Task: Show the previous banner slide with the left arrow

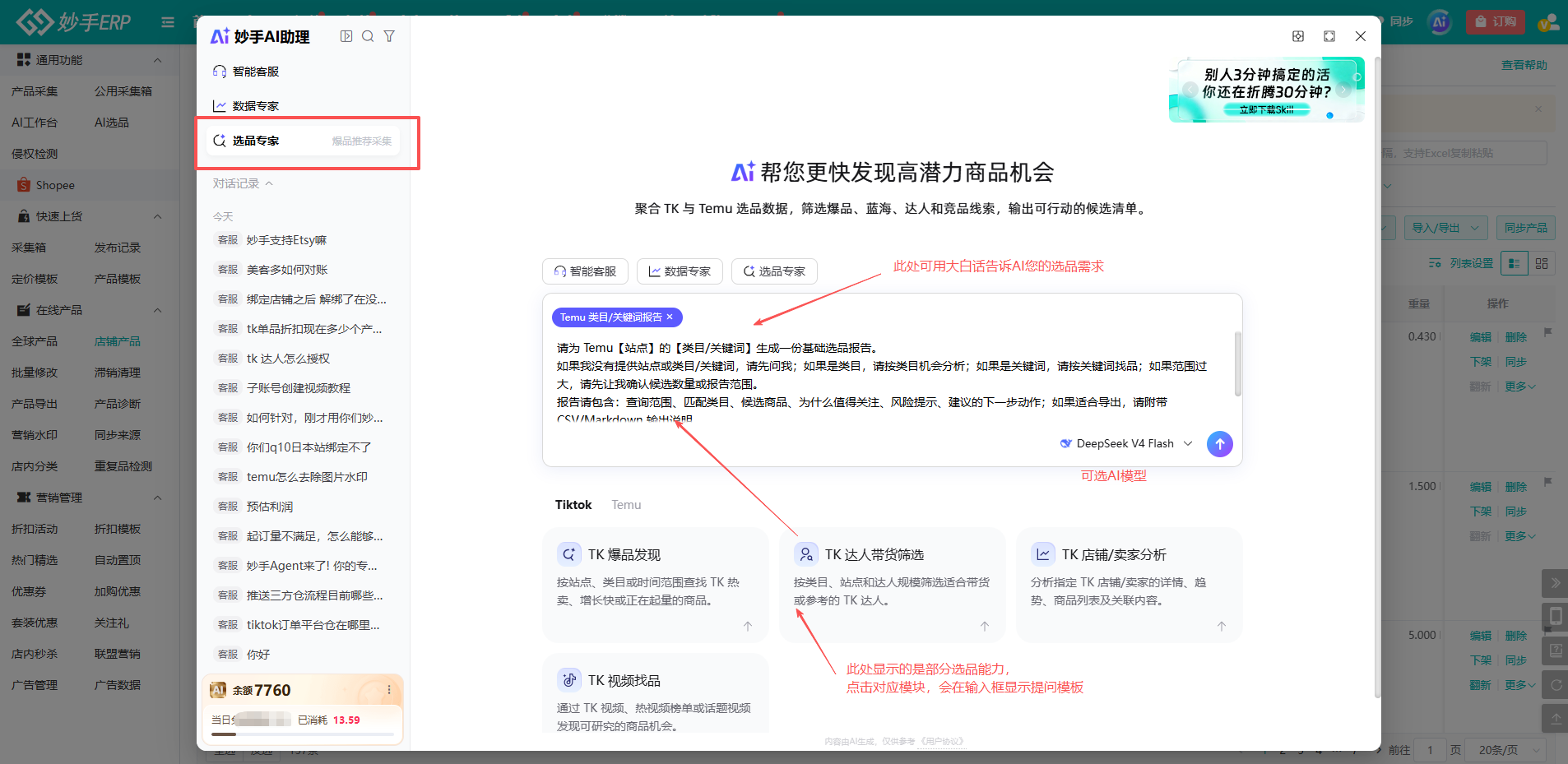Action: coord(1190,90)
